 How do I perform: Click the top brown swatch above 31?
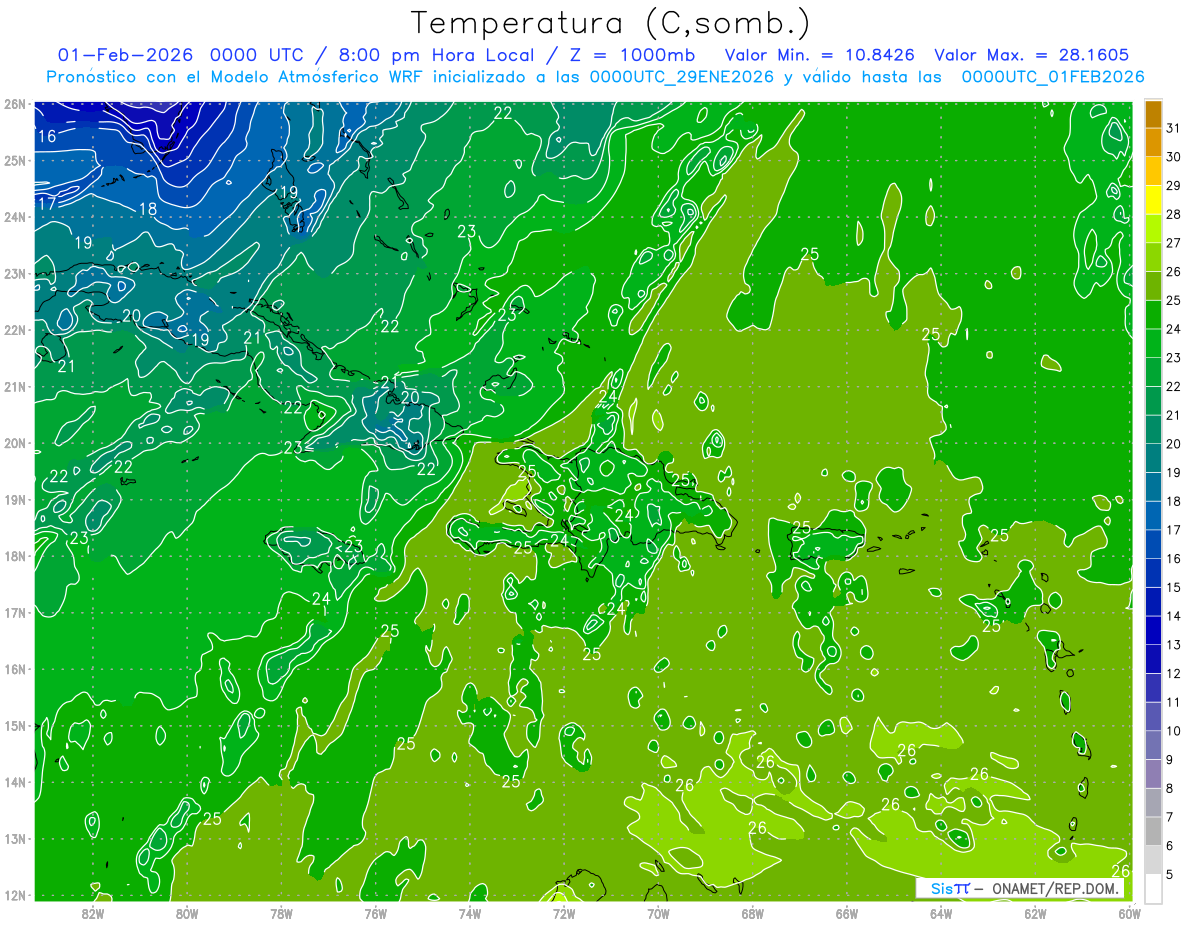(x=1153, y=113)
